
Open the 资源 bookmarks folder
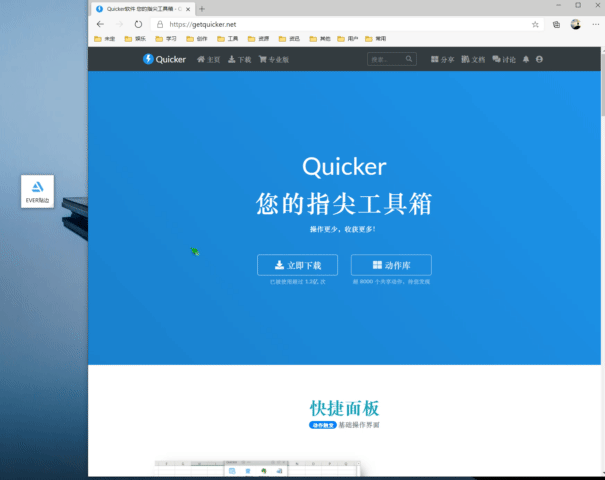pos(259,39)
